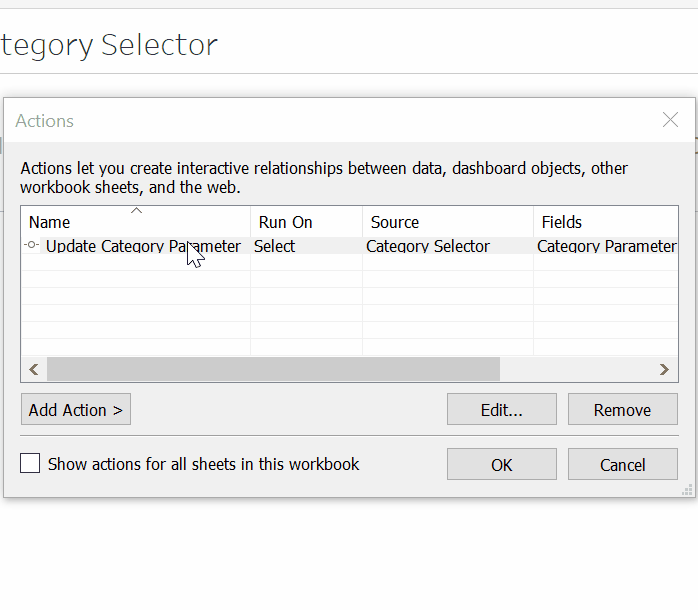Click the resize grip at the dialog corner
Image resolution: width=698 pixels, height=610 pixels.
(687, 490)
